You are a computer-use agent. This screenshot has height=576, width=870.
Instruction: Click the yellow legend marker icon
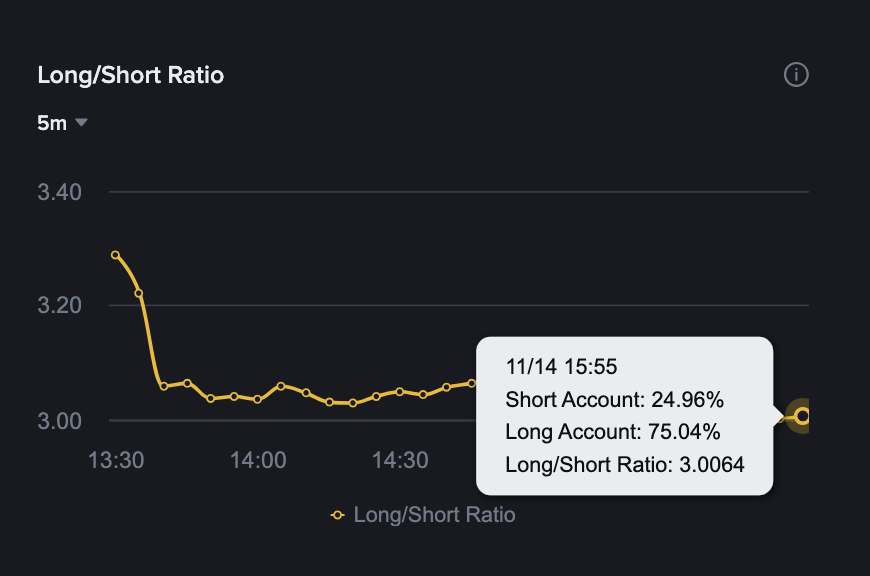[x=337, y=516]
